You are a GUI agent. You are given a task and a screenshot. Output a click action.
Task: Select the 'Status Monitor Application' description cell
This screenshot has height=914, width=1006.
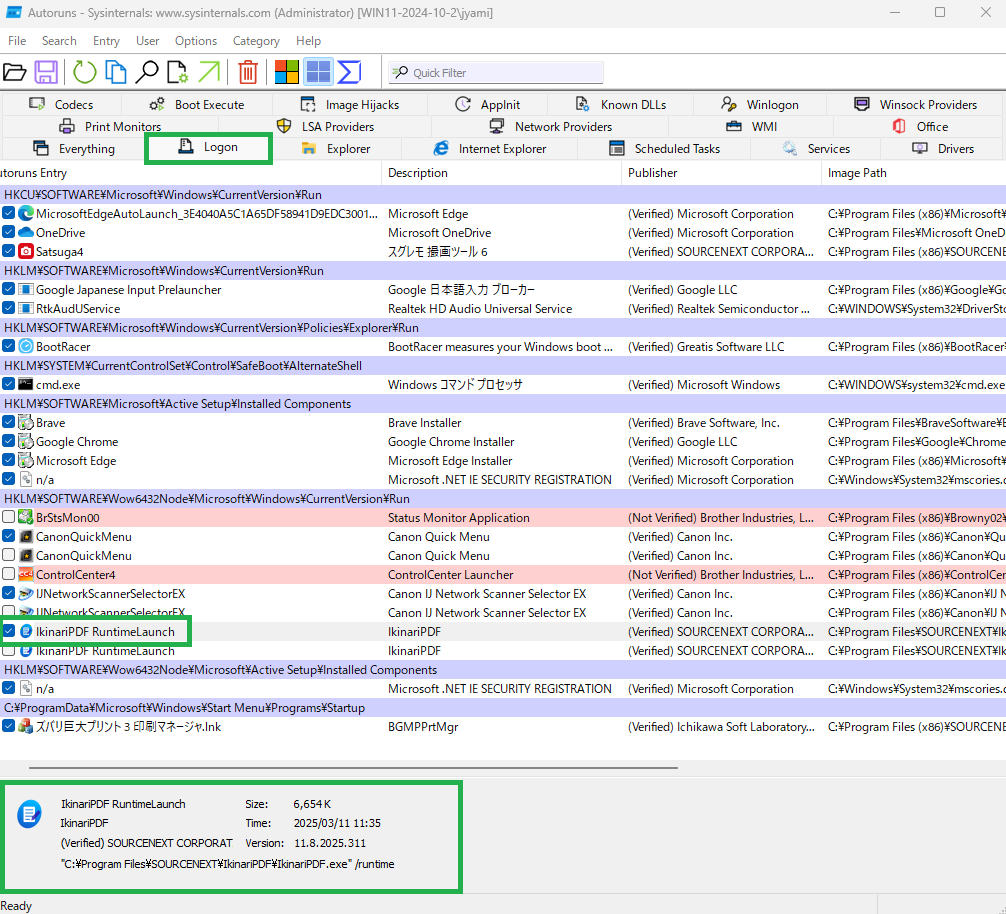[x=459, y=518]
